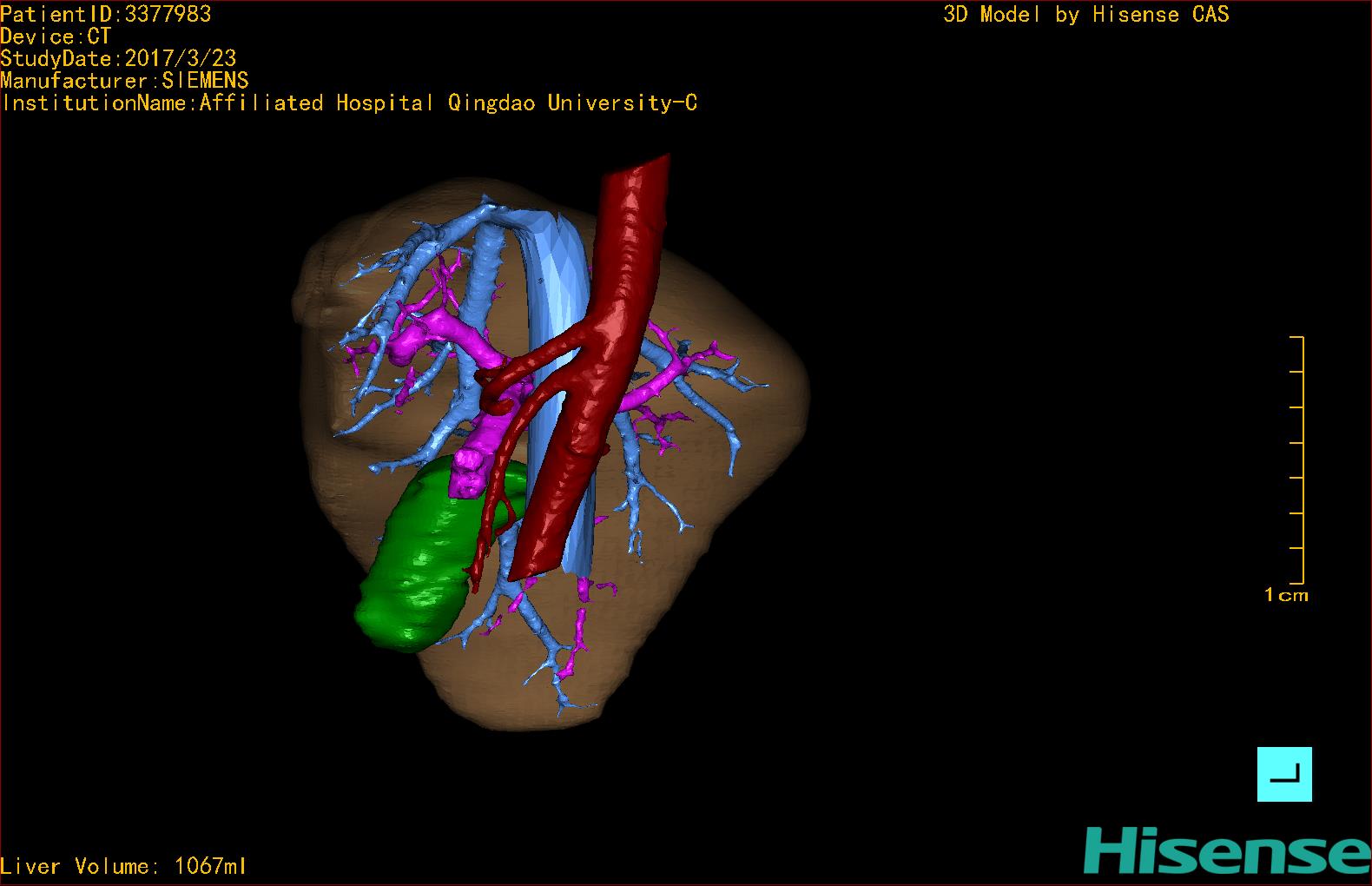This screenshot has width=1372, height=886.
Task: Click the "3D Model by Hisense CAS" title
Action: [x=1086, y=14]
